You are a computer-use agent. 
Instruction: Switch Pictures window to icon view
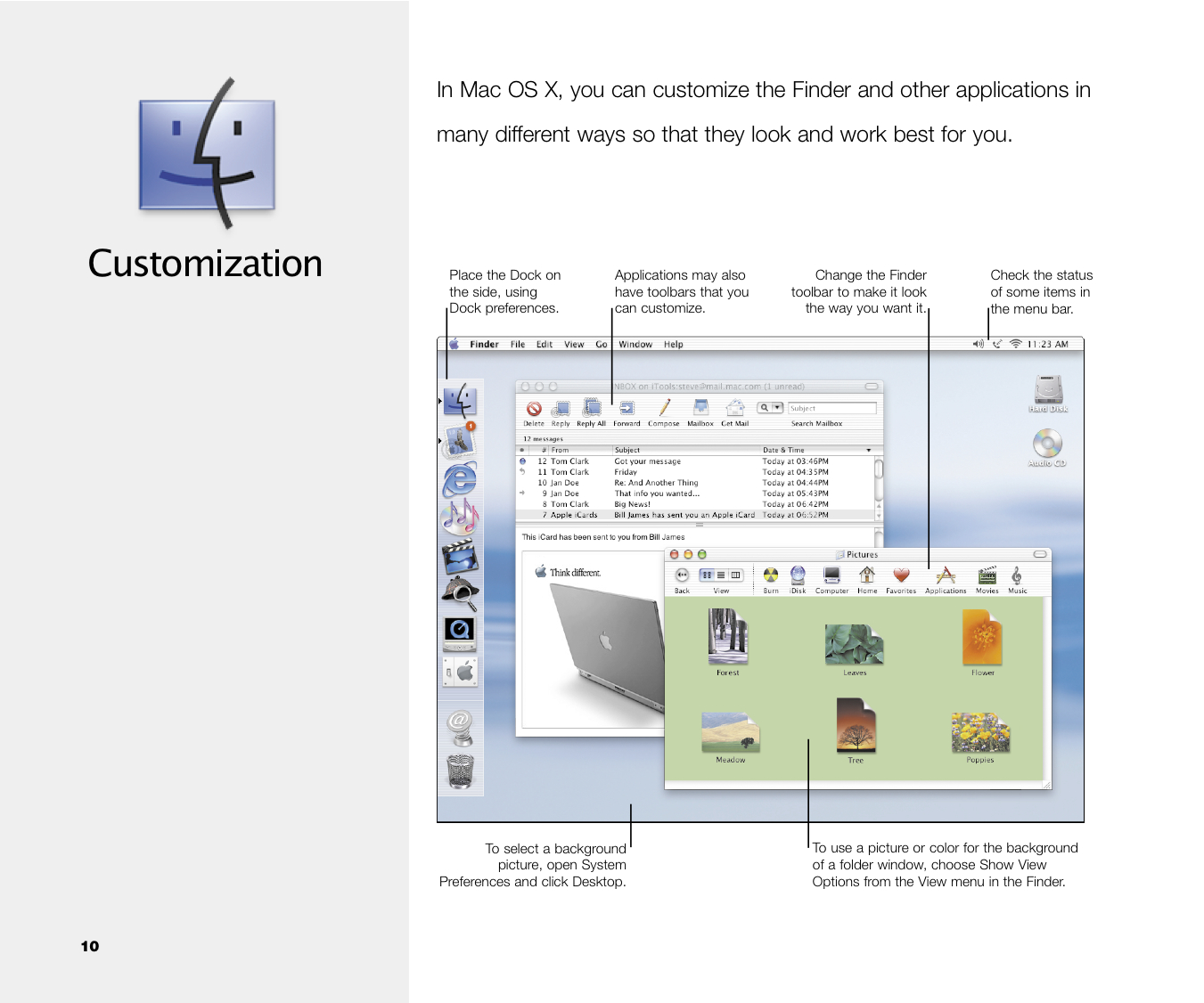(707, 575)
